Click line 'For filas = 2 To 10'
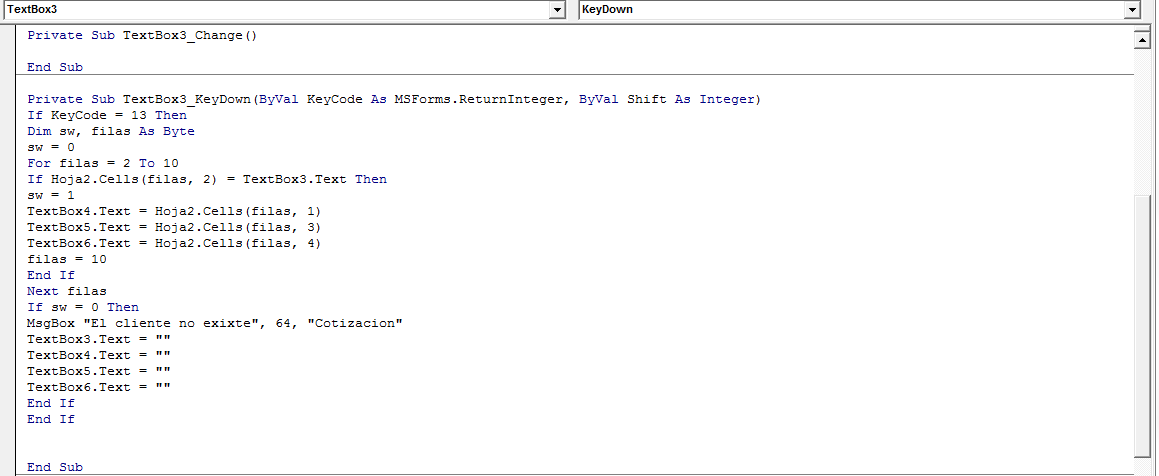This screenshot has width=1159, height=476. click(103, 163)
